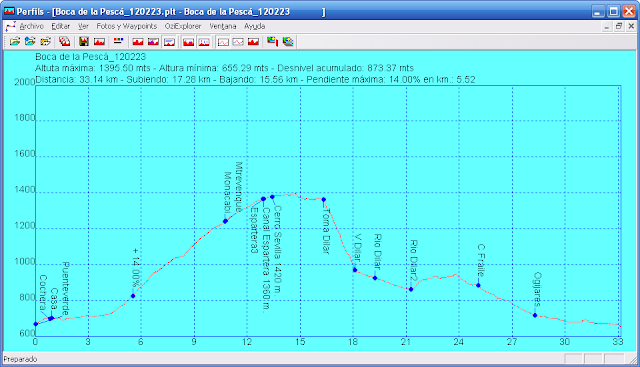Click the Cochera waypoint dot at profile start
Screen dimensions: 640x367
click(x=36, y=324)
